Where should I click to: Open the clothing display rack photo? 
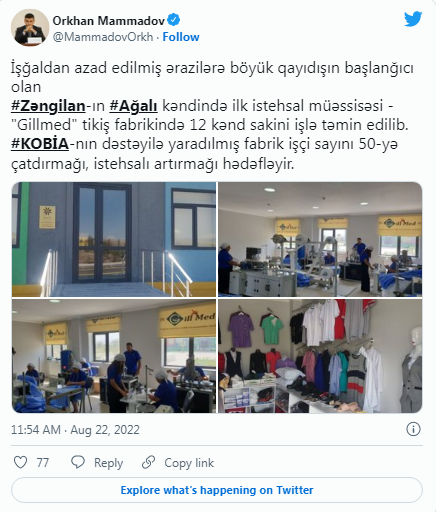[320, 356]
